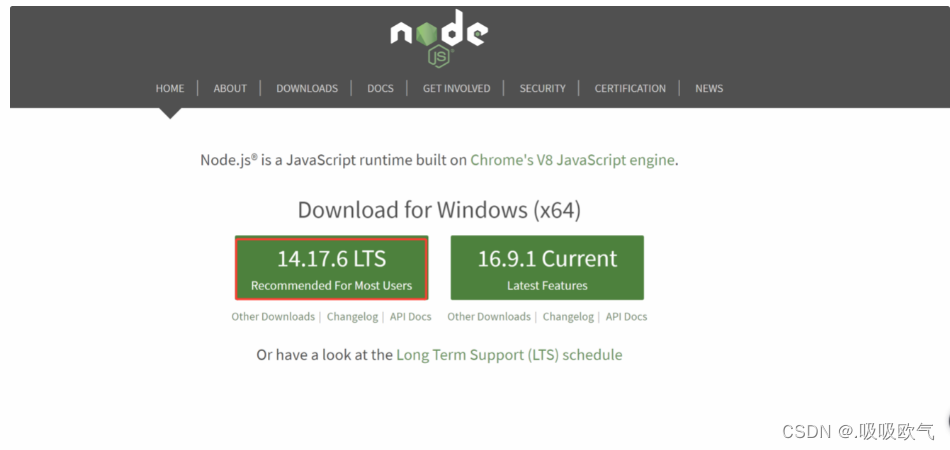Go to the ABOUT page
950x450 pixels.
coord(230,88)
